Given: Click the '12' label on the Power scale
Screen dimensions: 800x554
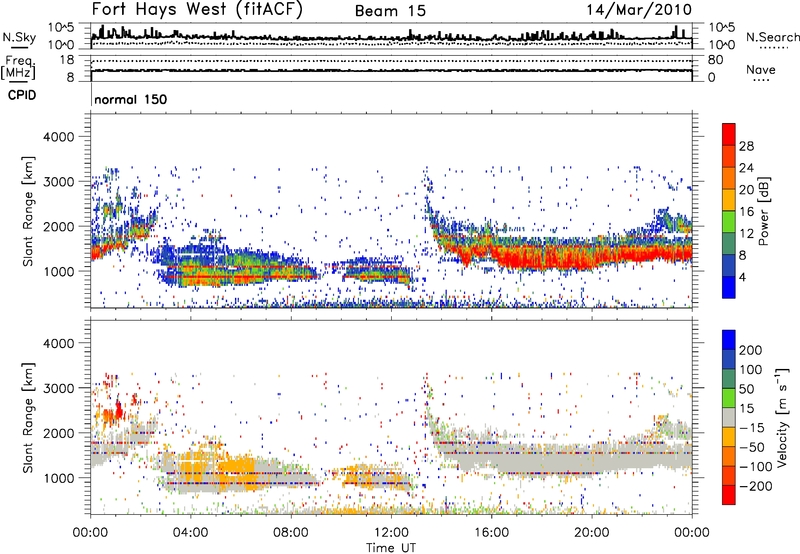Looking at the screenshot, I should point(746,234).
